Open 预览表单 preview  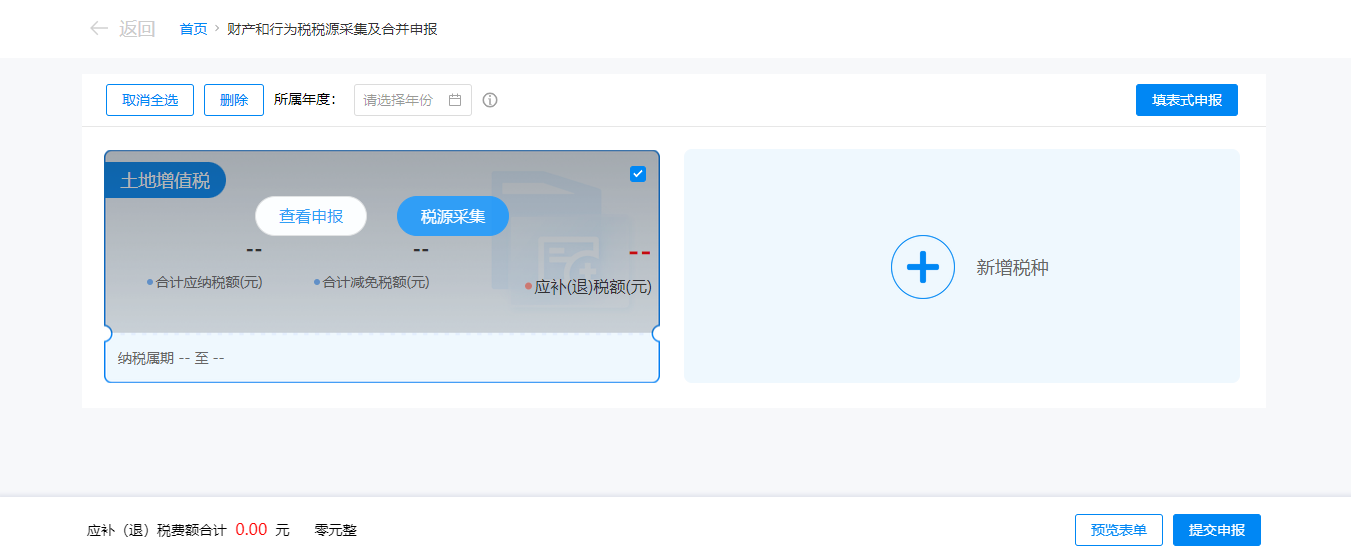click(x=1118, y=530)
